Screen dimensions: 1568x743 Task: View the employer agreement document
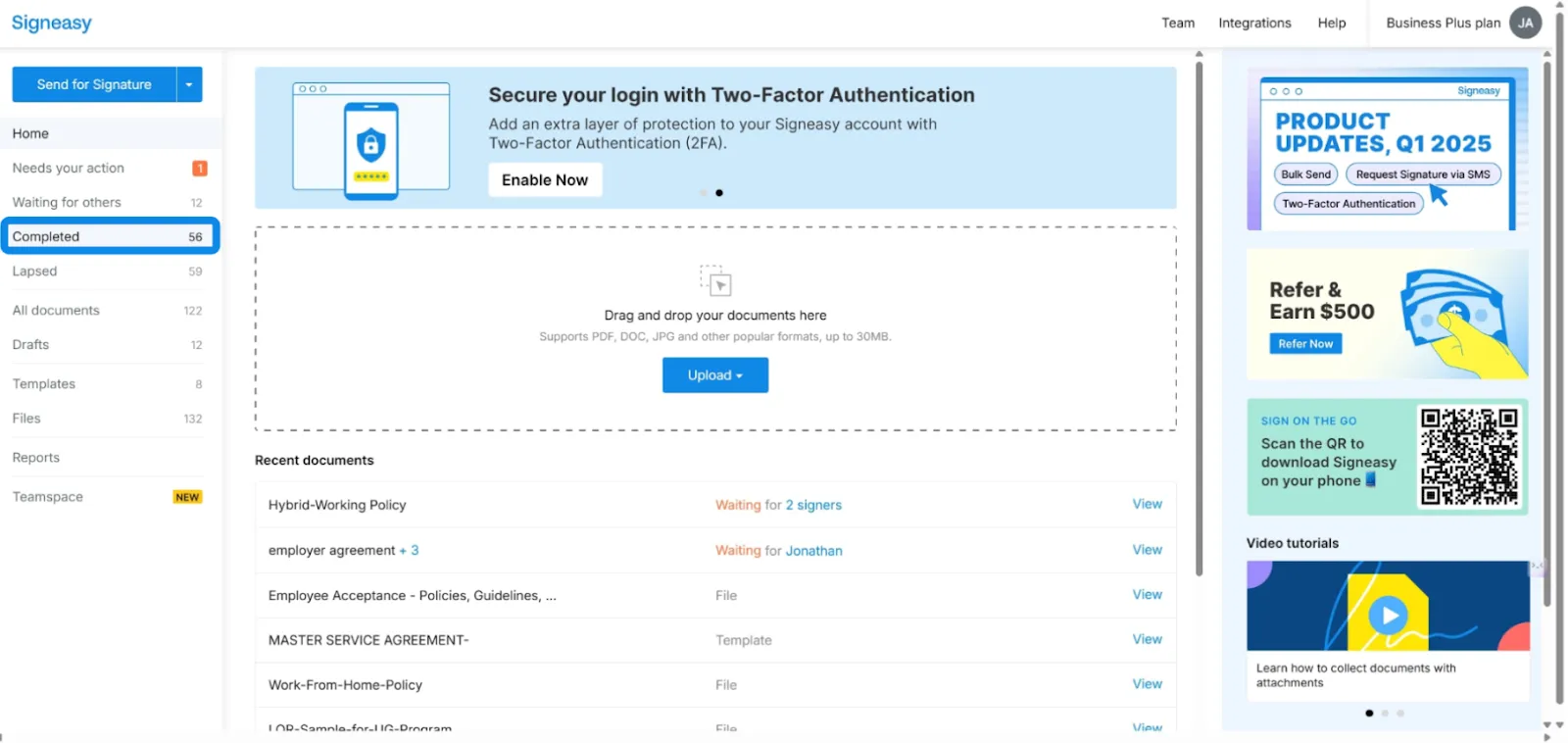(1147, 550)
